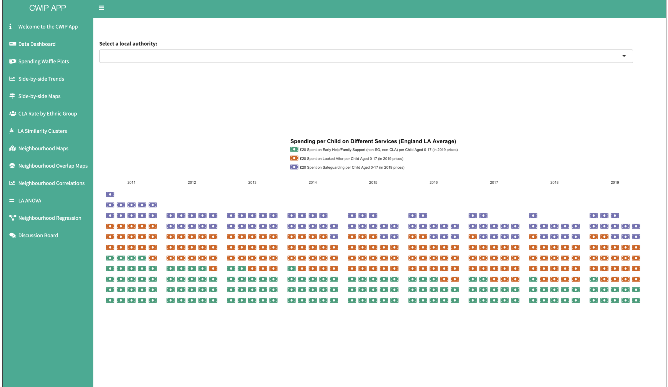Click the CWIP APP header title
Screen dimensions: 668x387
[x=48, y=8]
